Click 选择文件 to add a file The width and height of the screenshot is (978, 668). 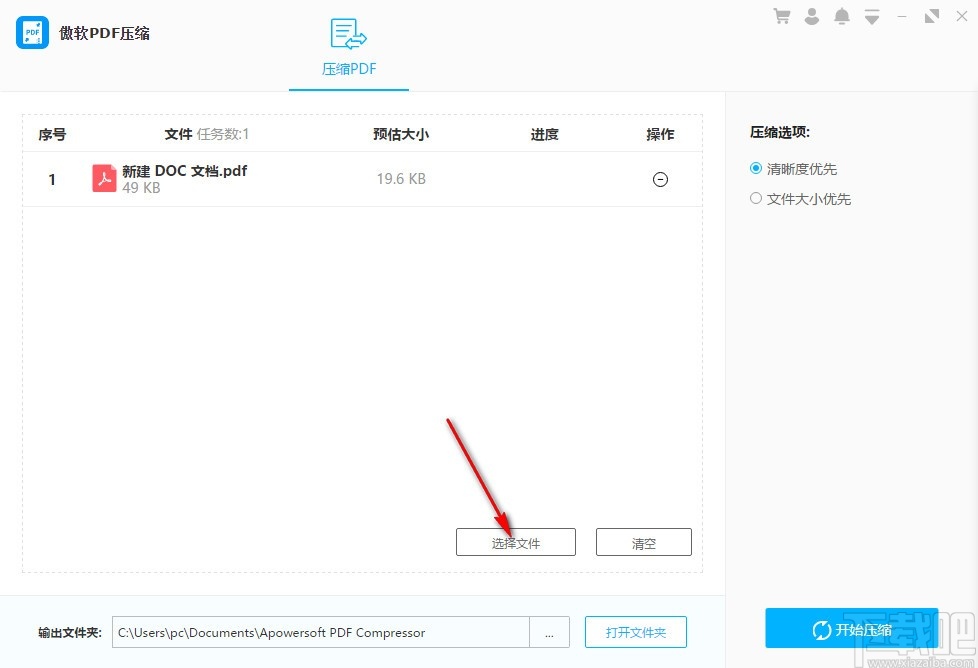(516, 541)
